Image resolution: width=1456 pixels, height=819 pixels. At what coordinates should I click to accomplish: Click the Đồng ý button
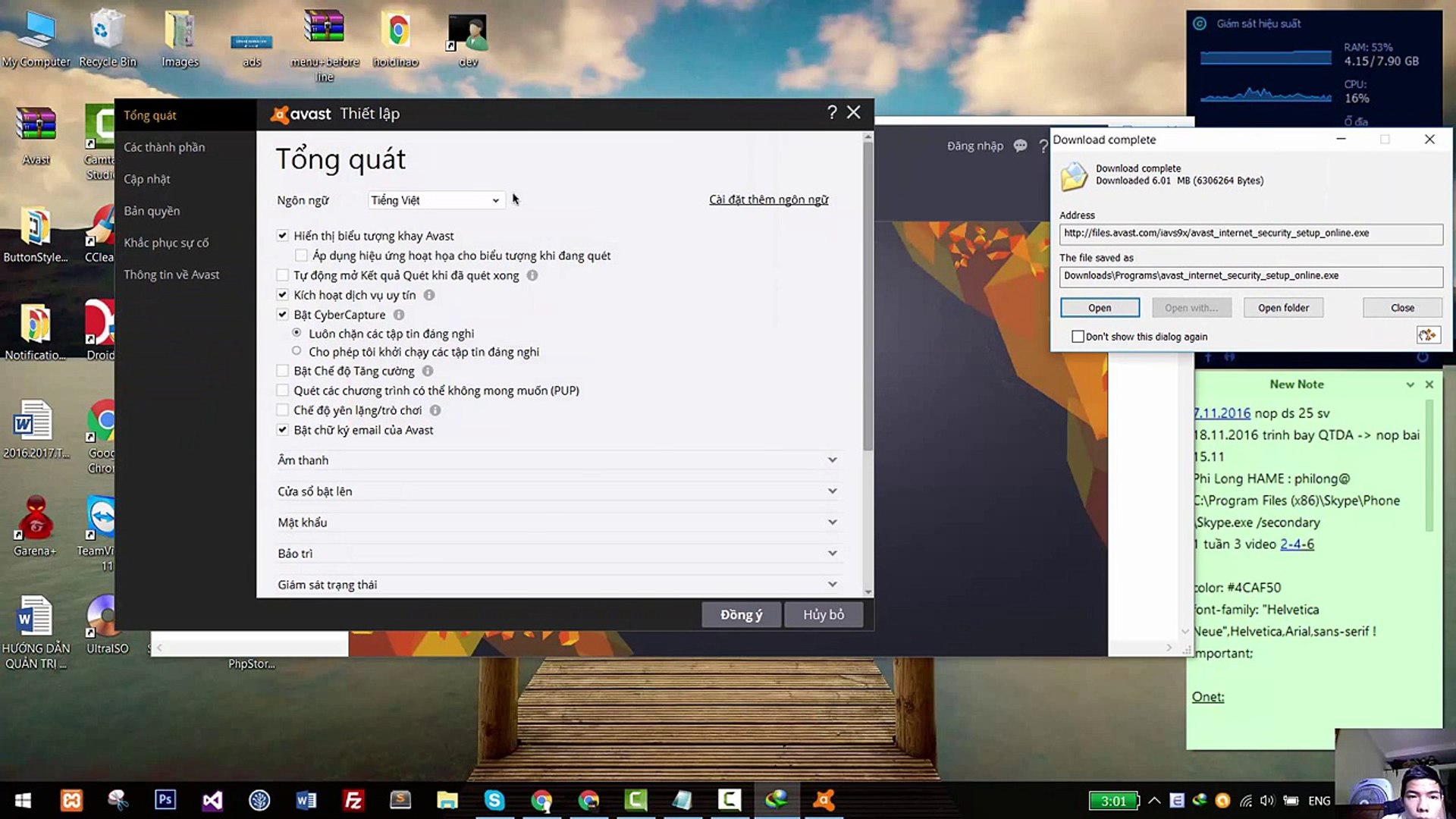[x=741, y=614]
